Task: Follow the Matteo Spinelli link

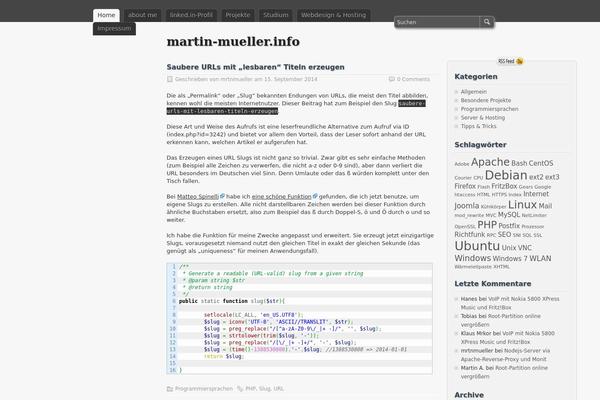Action: [x=198, y=196]
